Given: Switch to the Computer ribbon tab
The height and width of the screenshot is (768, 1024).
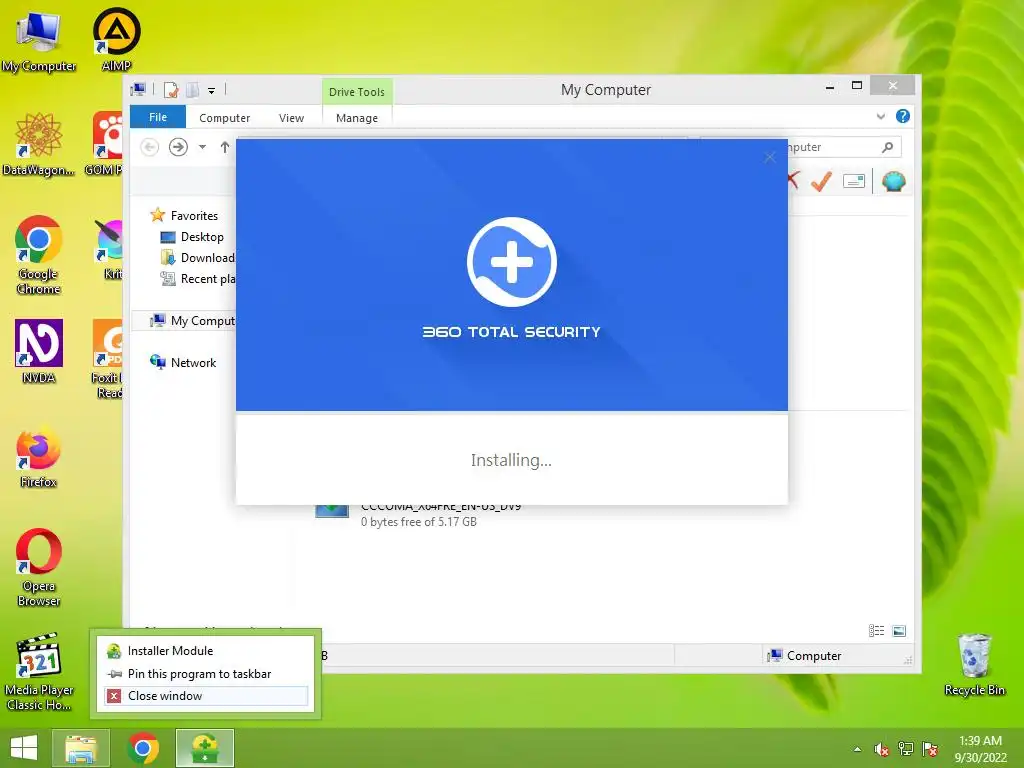Looking at the screenshot, I should tap(225, 118).
